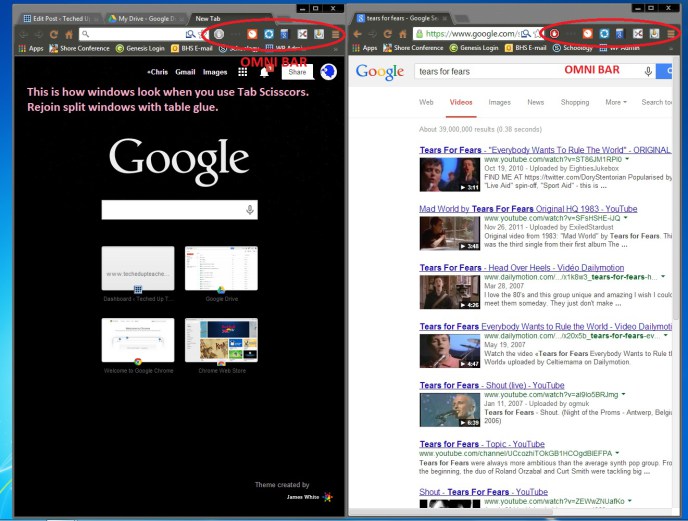
Task: Go back in the right Chrome window
Action: 357,34
